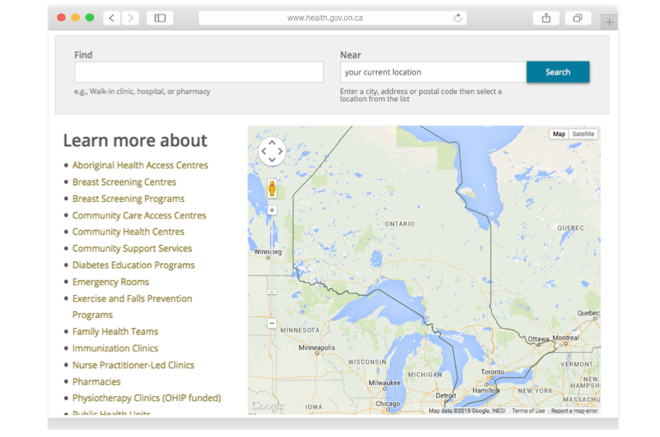Image resolution: width=660 pixels, height=437 pixels.
Task: Open Aboriginal Health Access Centres link
Action: click(140, 165)
